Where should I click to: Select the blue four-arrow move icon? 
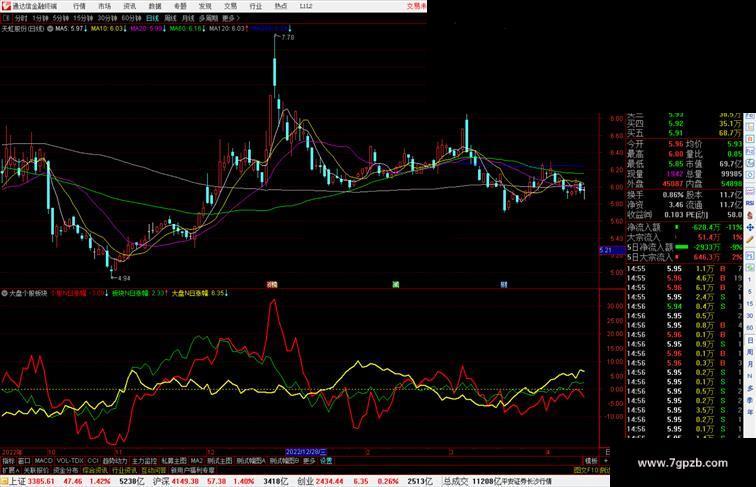click(750, 227)
